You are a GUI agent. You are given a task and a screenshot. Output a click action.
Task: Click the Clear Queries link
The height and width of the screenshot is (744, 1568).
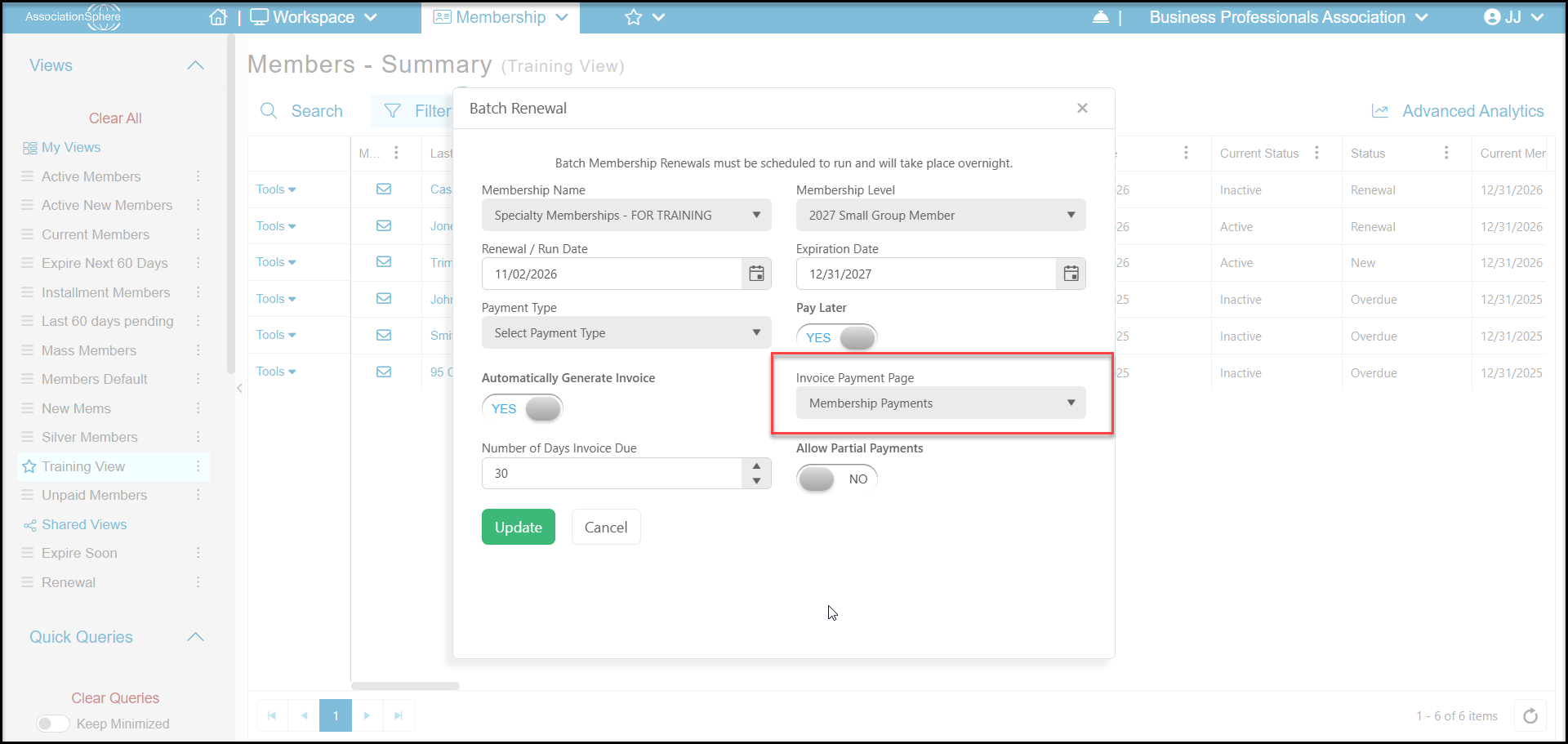pos(115,698)
